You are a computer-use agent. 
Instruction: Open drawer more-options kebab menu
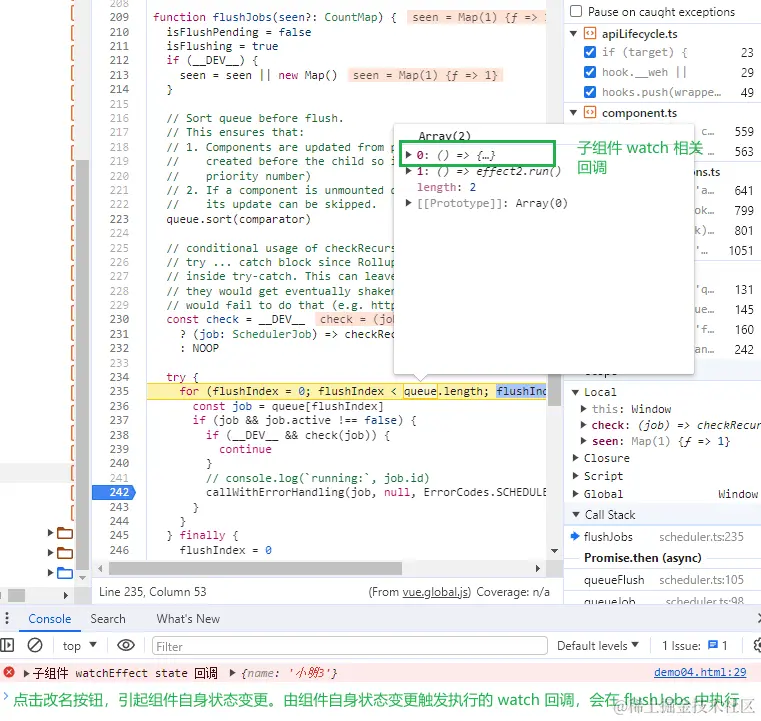point(7,618)
